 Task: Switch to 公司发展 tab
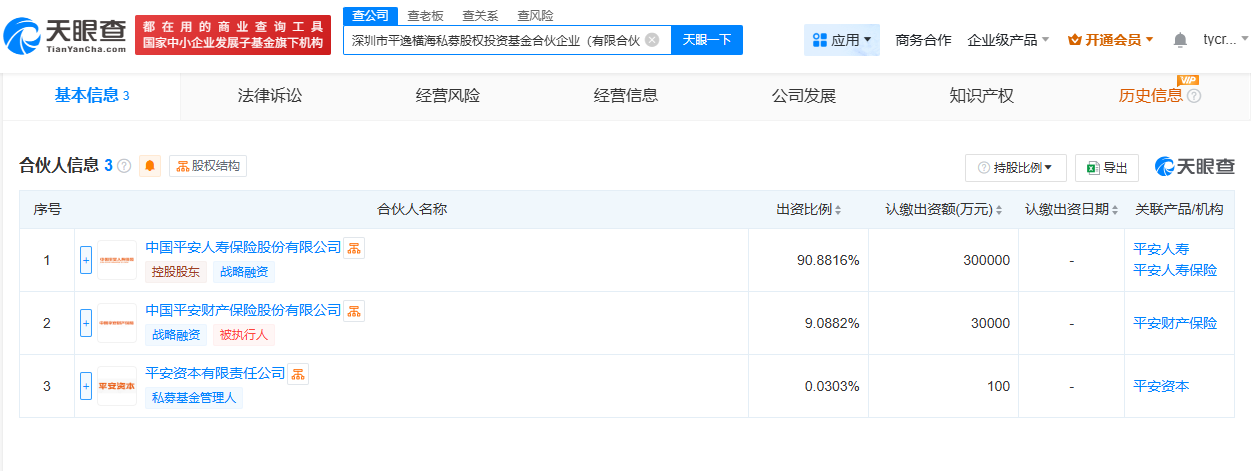[x=803, y=96]
